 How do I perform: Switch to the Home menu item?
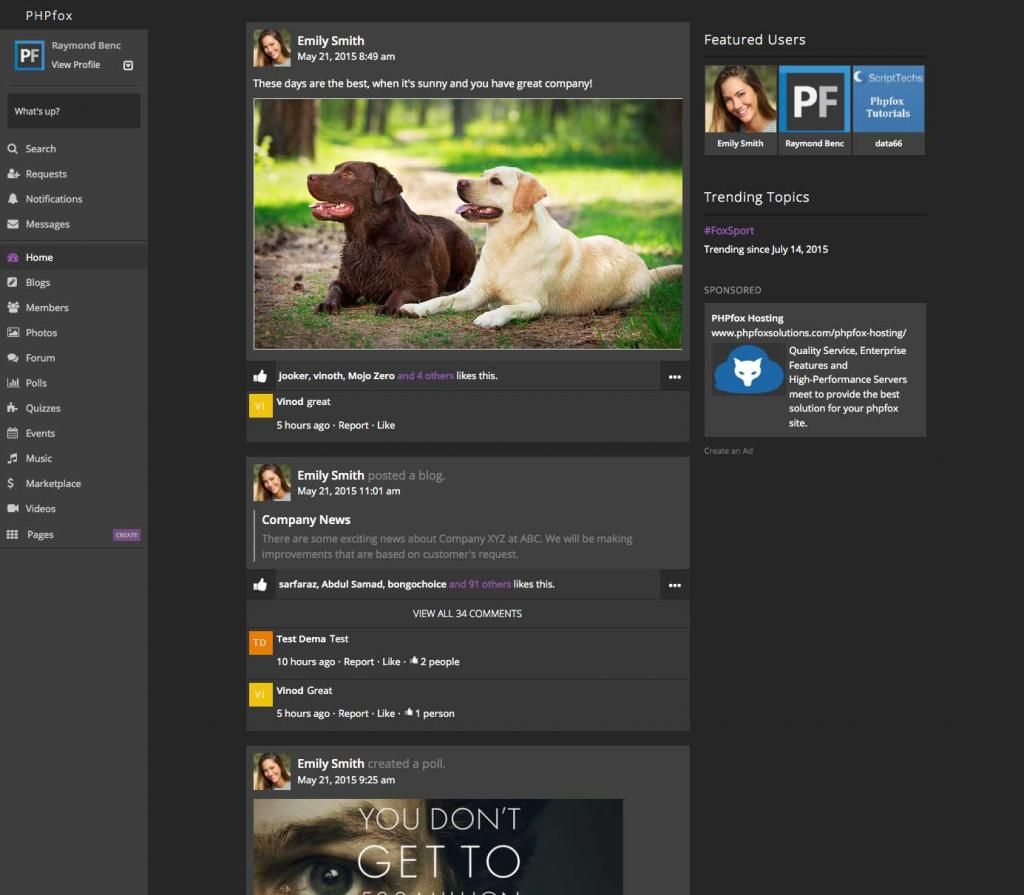click(x=37, y=257)
